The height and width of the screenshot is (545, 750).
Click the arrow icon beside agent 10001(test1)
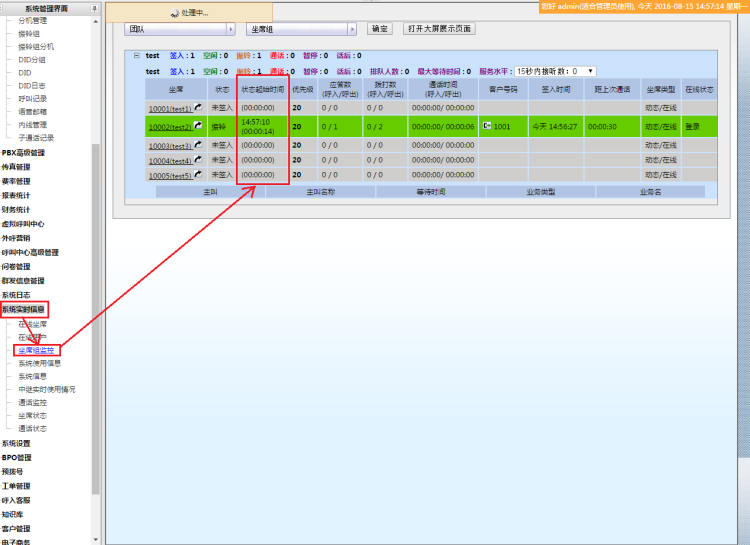[198, 107]
